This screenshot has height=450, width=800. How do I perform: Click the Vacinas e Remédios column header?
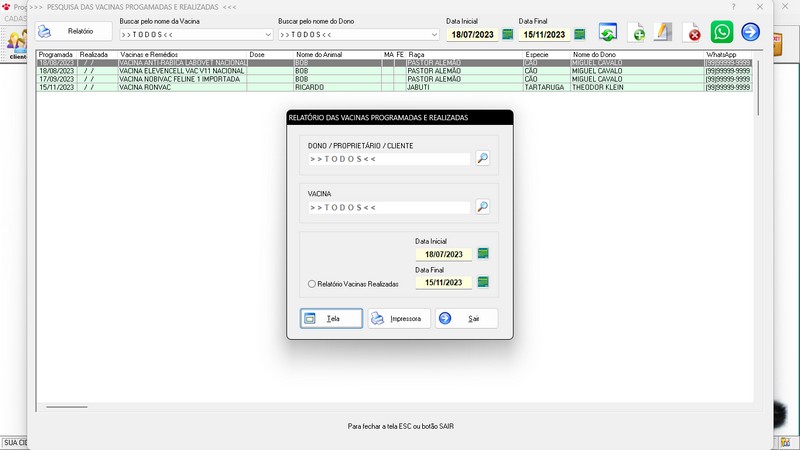pos(182,55)
